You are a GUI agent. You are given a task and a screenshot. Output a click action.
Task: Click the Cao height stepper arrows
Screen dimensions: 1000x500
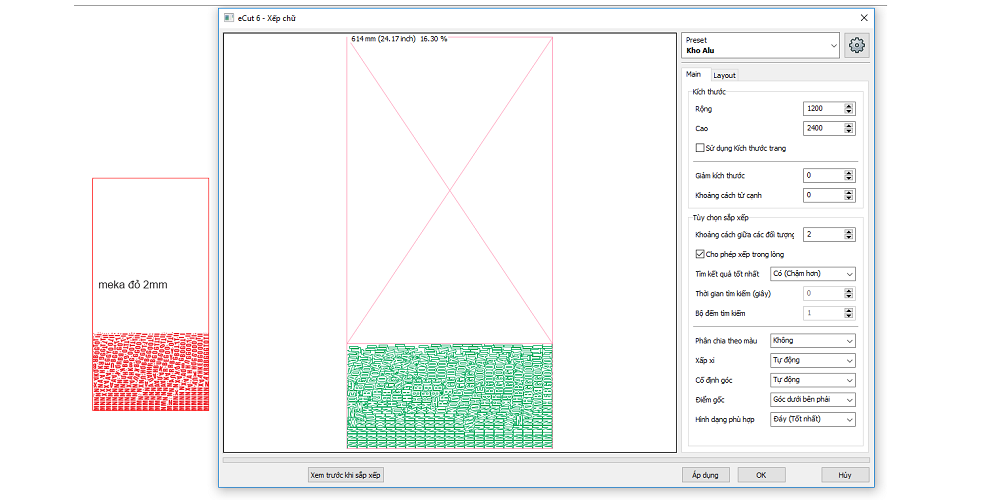point(850,129)
